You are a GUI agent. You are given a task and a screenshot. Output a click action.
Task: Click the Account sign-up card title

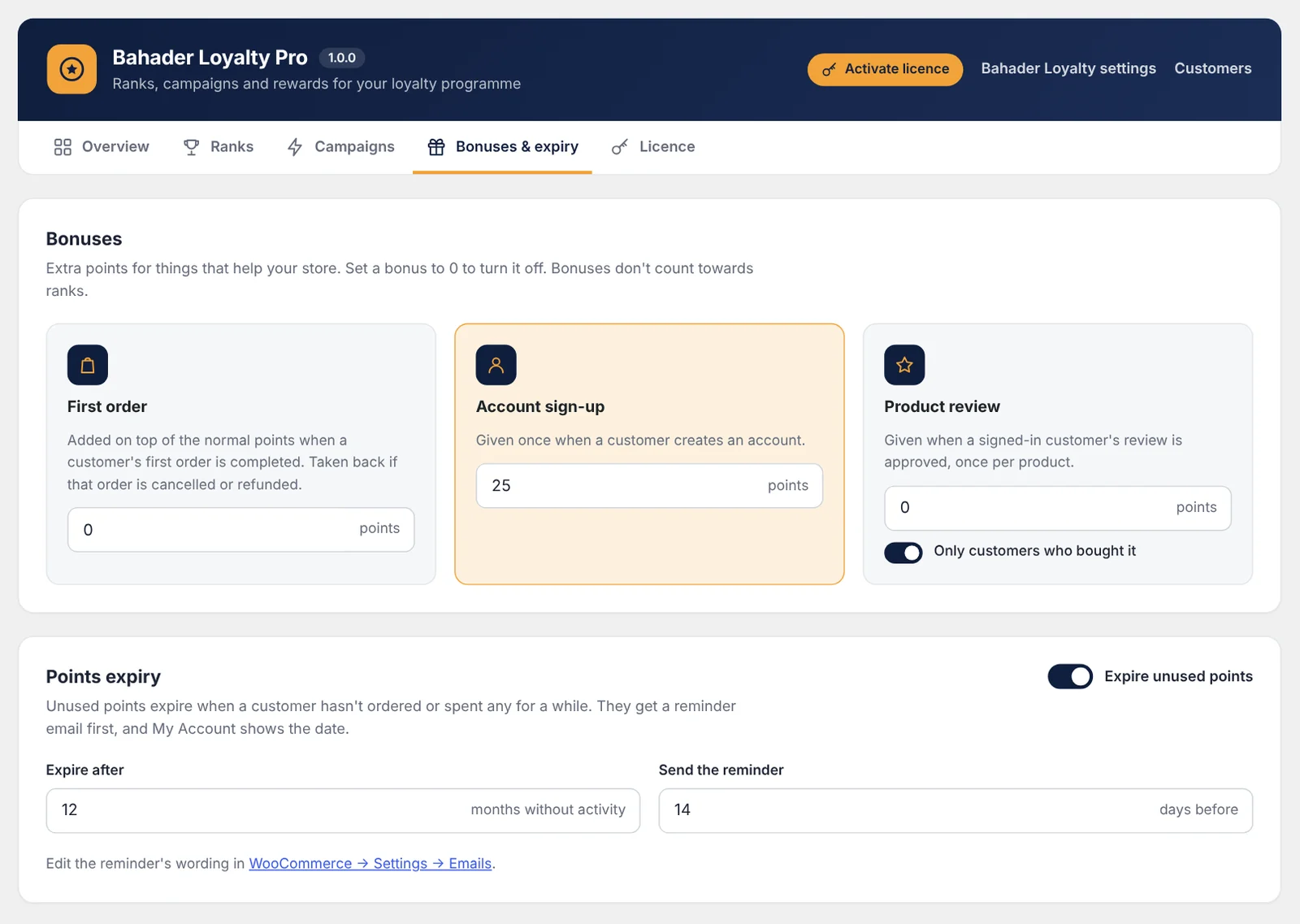click(540, 406)
